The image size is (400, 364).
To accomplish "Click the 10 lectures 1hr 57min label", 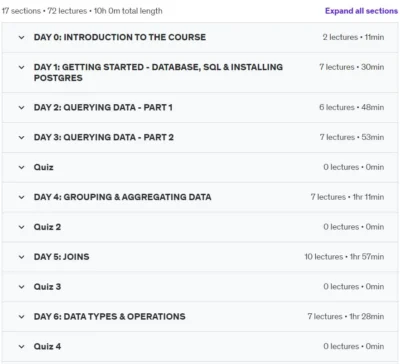I will pos(344,257).
